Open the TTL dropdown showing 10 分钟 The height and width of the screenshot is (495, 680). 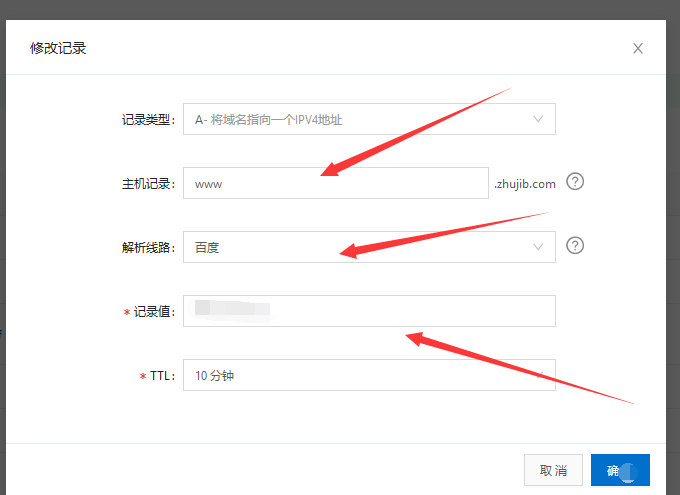pos(369,375)
